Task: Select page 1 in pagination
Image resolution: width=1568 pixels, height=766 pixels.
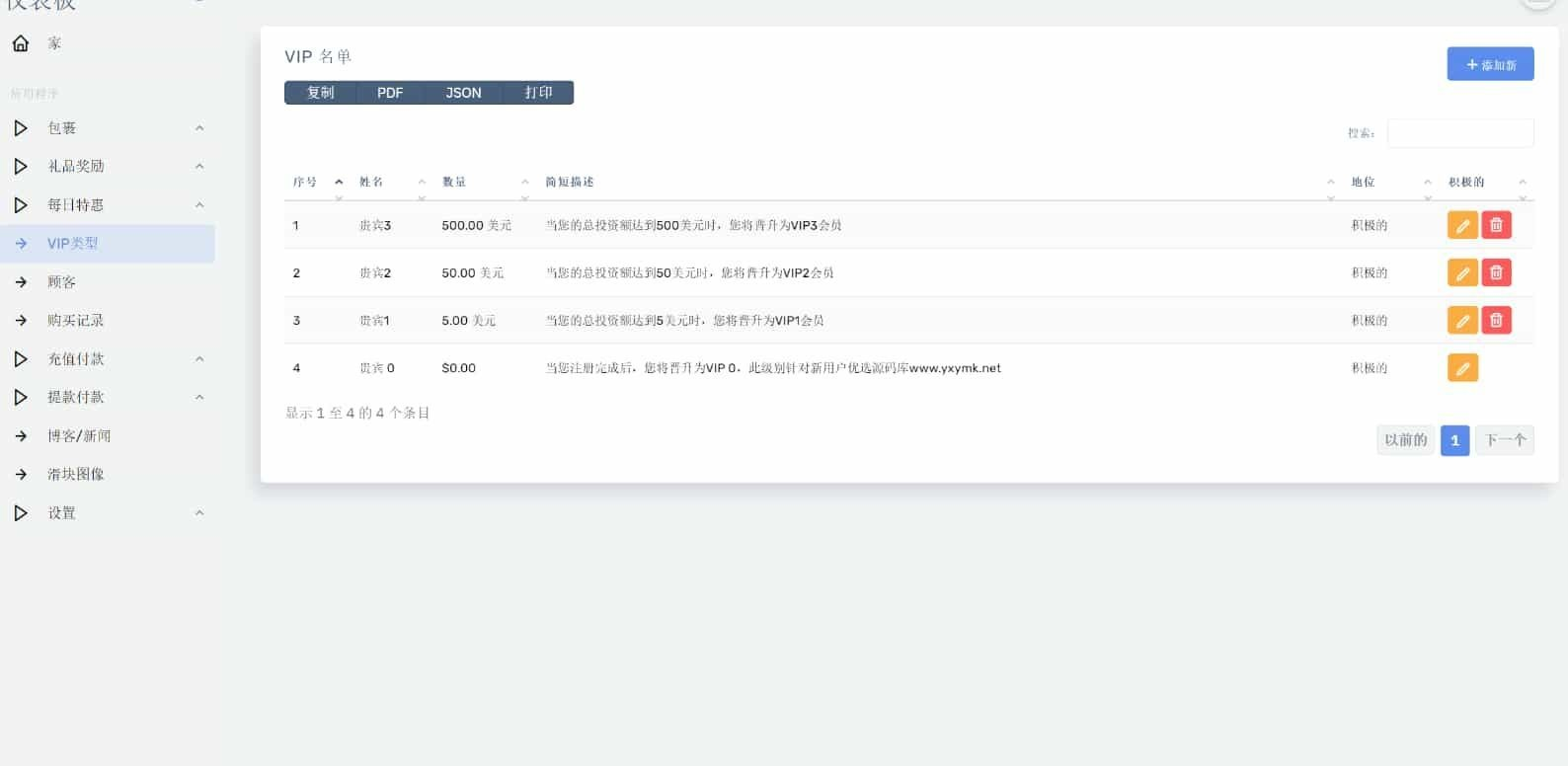Action: point(1454,440)
